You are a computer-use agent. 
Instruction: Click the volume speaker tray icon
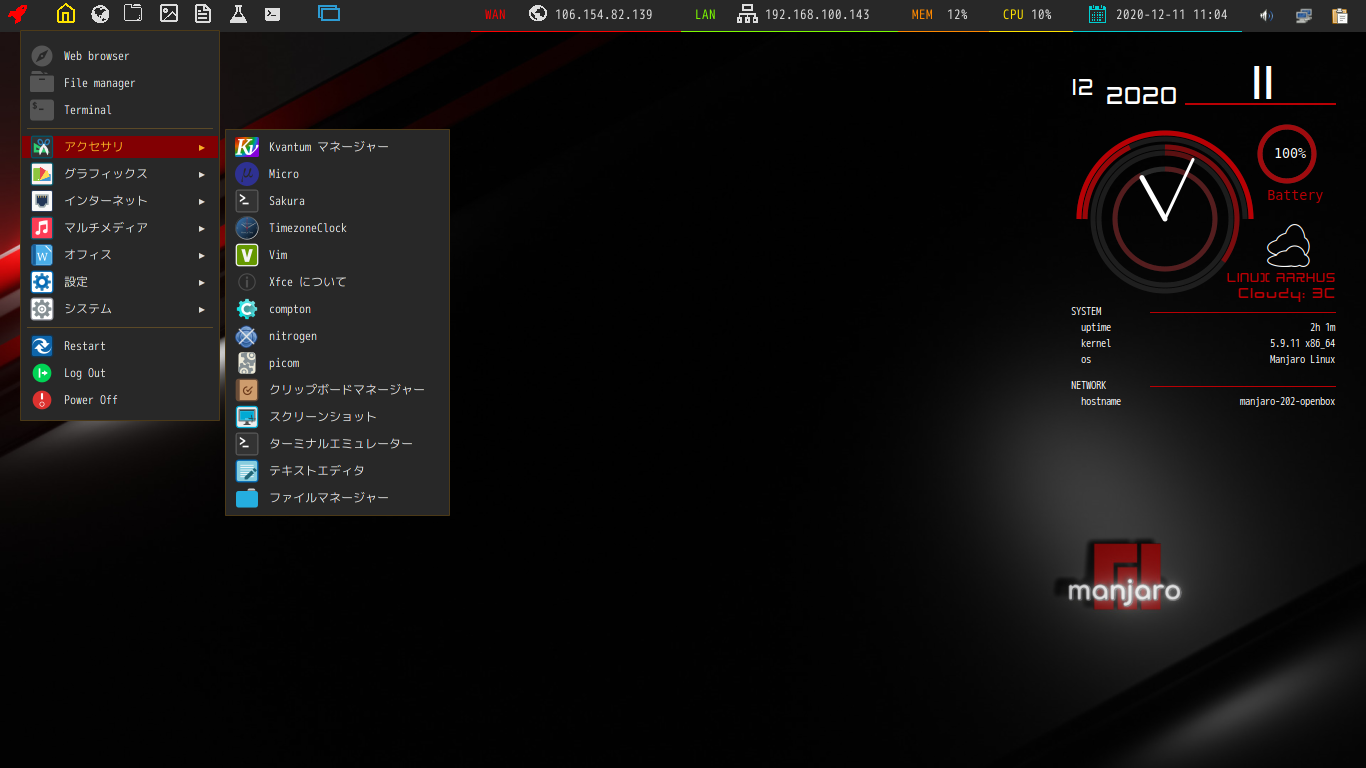(1266, 15)
